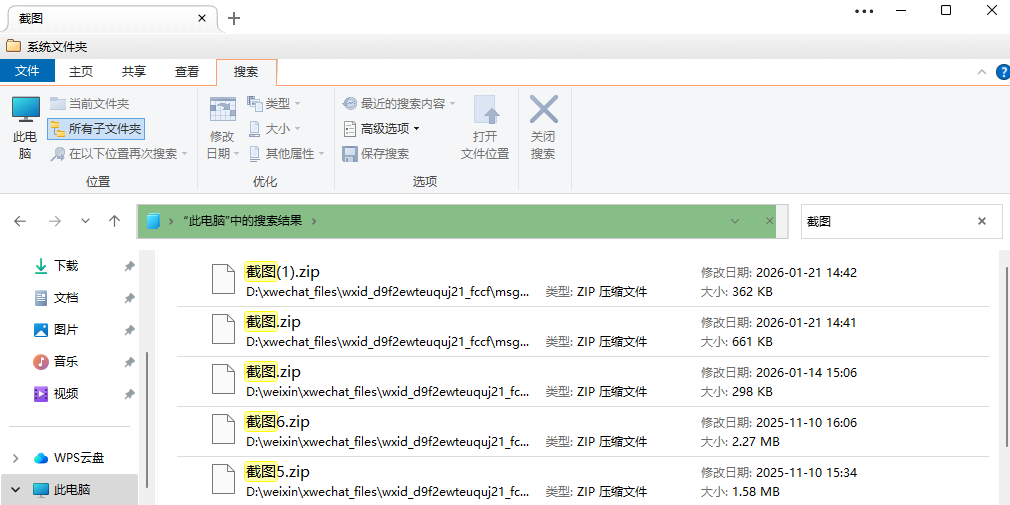Go up one level arrow

[115, 221]
